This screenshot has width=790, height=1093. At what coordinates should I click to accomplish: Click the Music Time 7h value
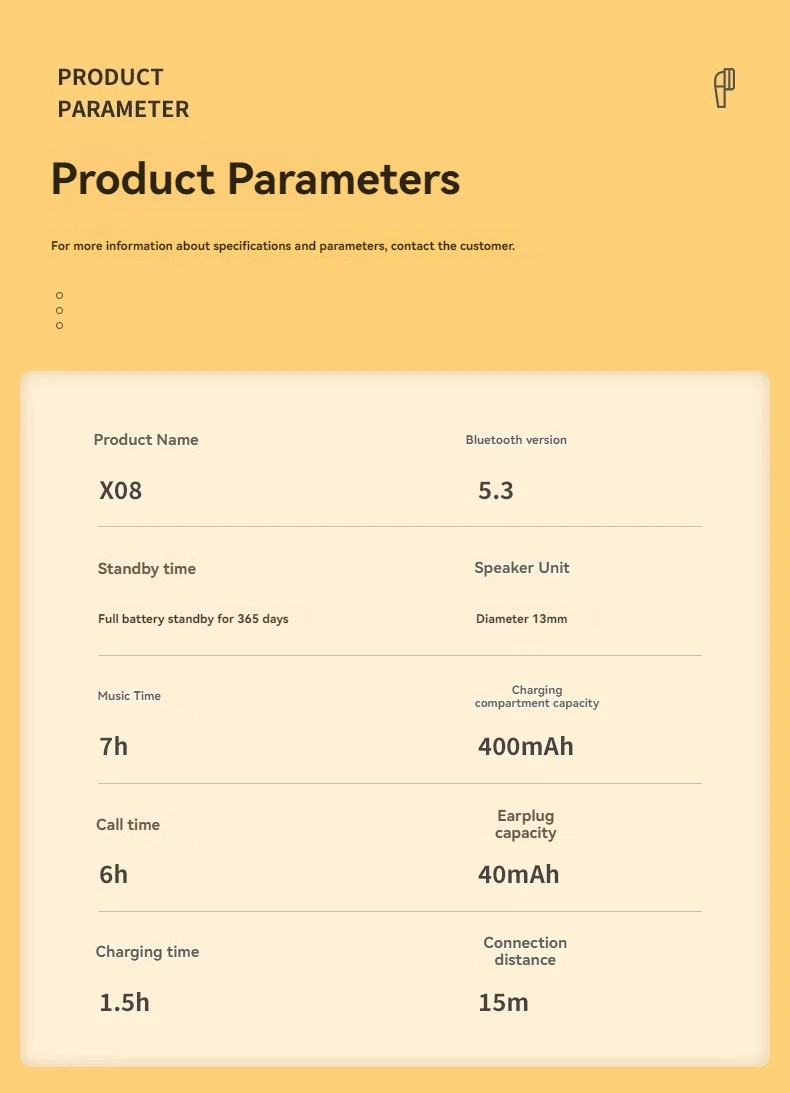[114, 746]
